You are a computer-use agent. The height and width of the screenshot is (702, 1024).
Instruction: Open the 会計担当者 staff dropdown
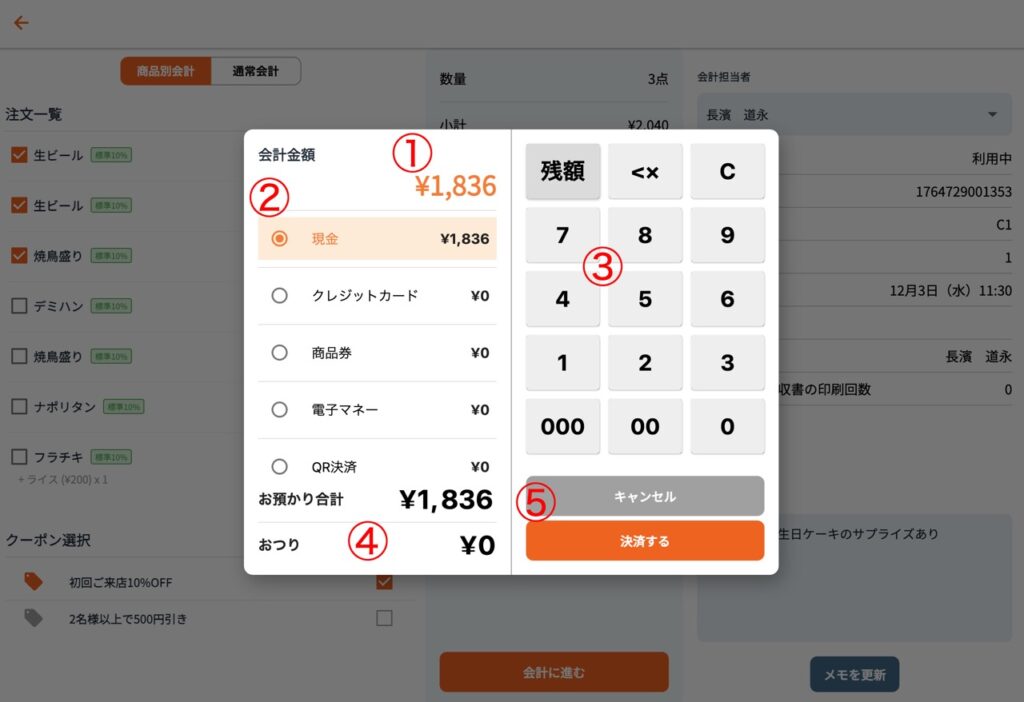[x=852, y=115]
